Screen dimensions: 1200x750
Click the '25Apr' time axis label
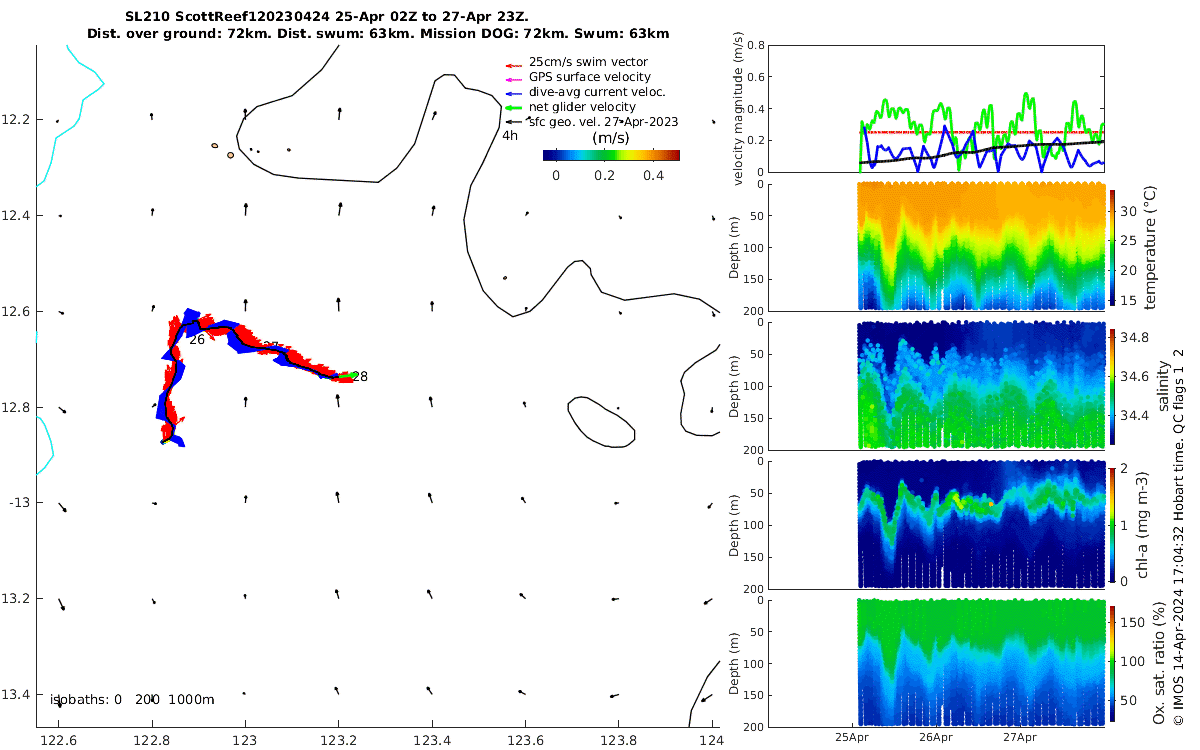click(852, 737)
